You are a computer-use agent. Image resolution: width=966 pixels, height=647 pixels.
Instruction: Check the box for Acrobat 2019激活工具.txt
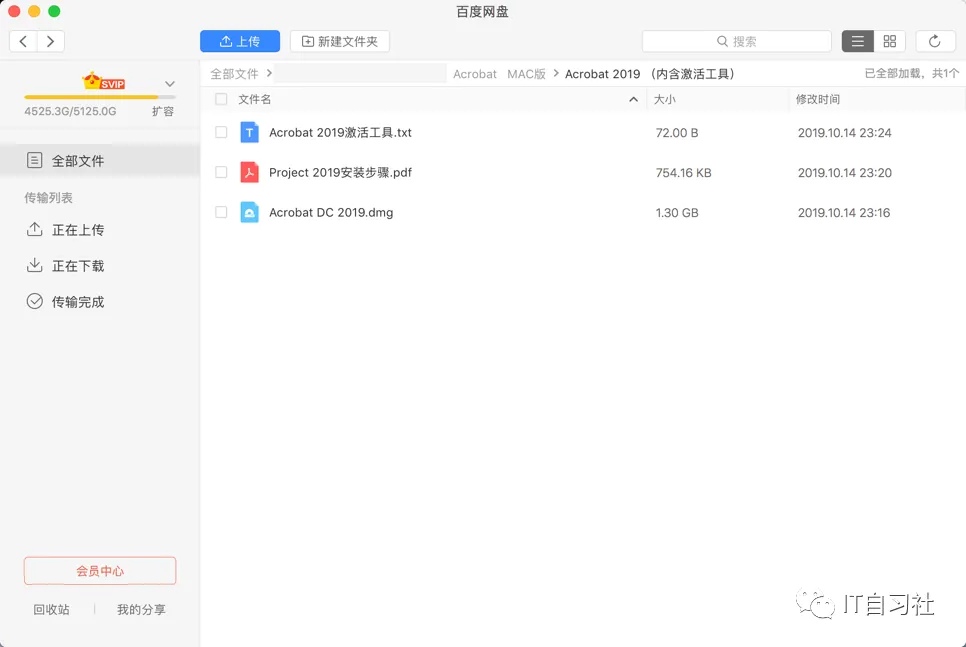click(221, 132)
